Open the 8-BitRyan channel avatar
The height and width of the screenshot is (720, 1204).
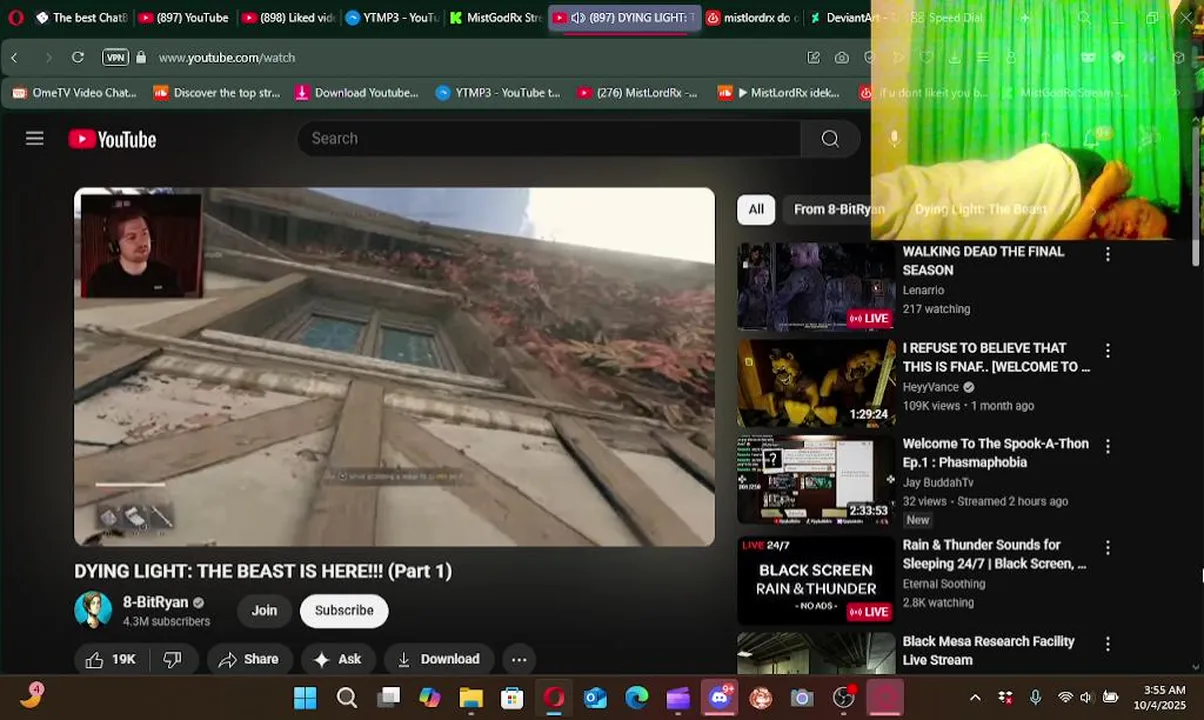[x=93, y=610]
